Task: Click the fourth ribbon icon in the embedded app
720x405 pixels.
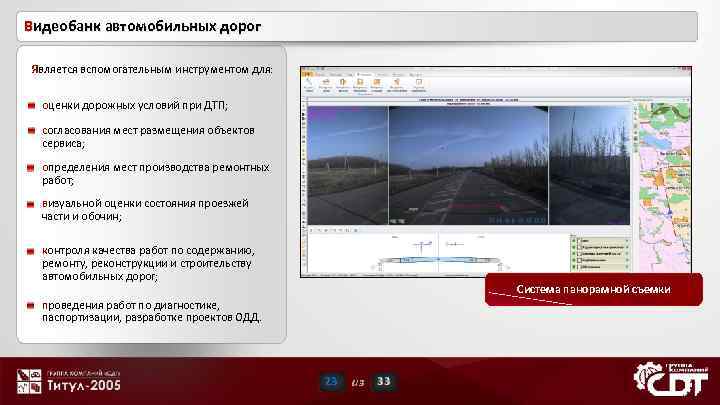Action: pyautogui.click(x=360, y=84)
